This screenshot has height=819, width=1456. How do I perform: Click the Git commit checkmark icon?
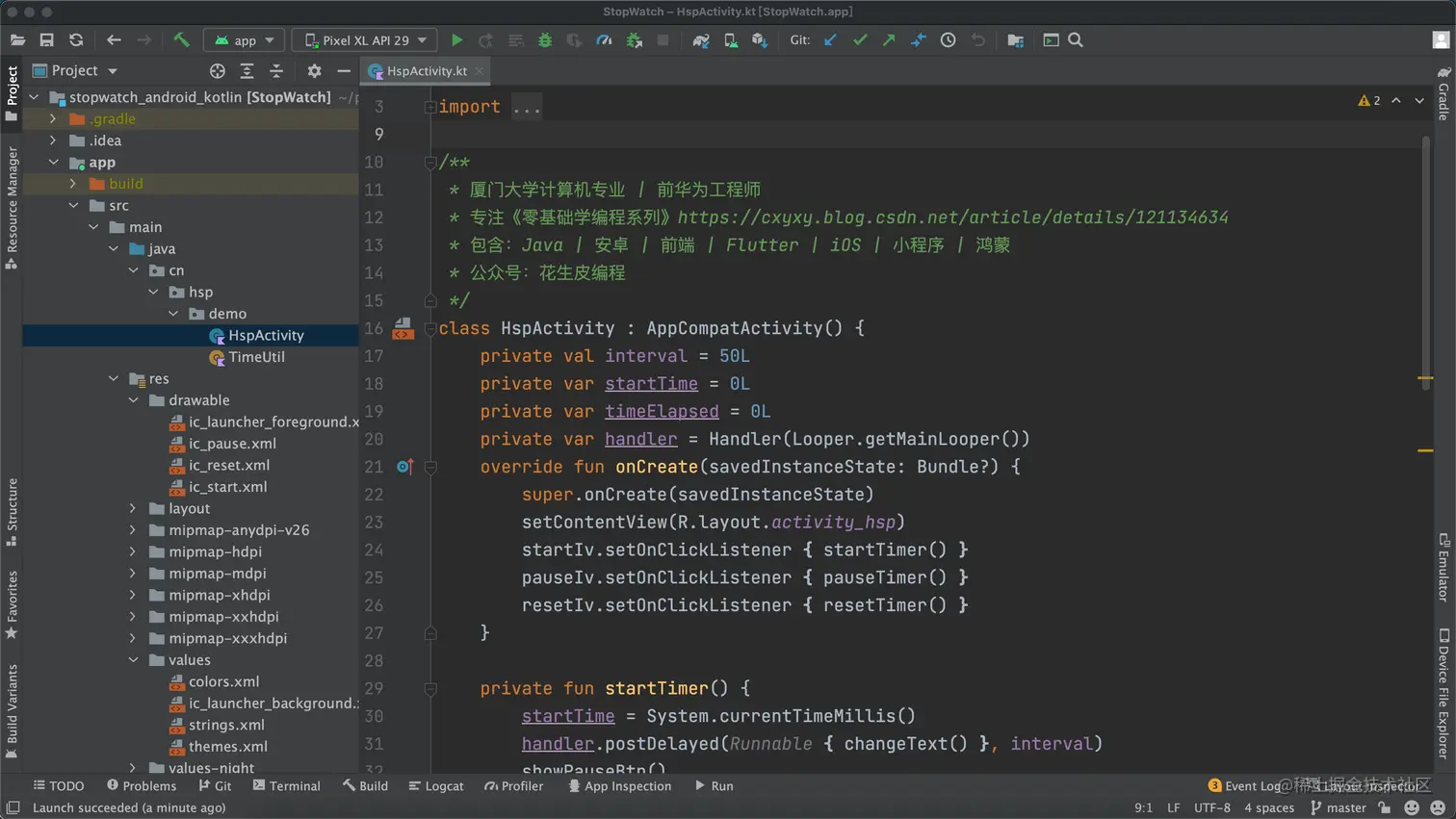pos(860,40)
